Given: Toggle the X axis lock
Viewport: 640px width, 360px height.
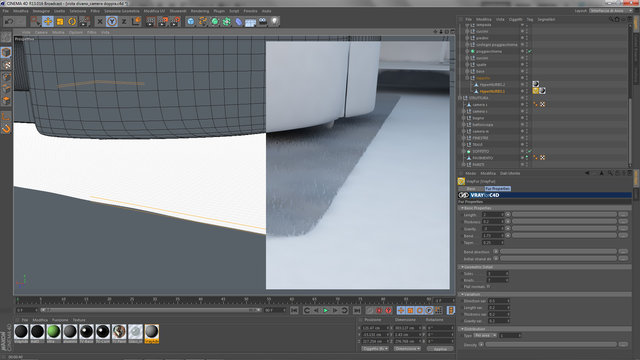Looking at the screenshot, I should coord(100,21).
